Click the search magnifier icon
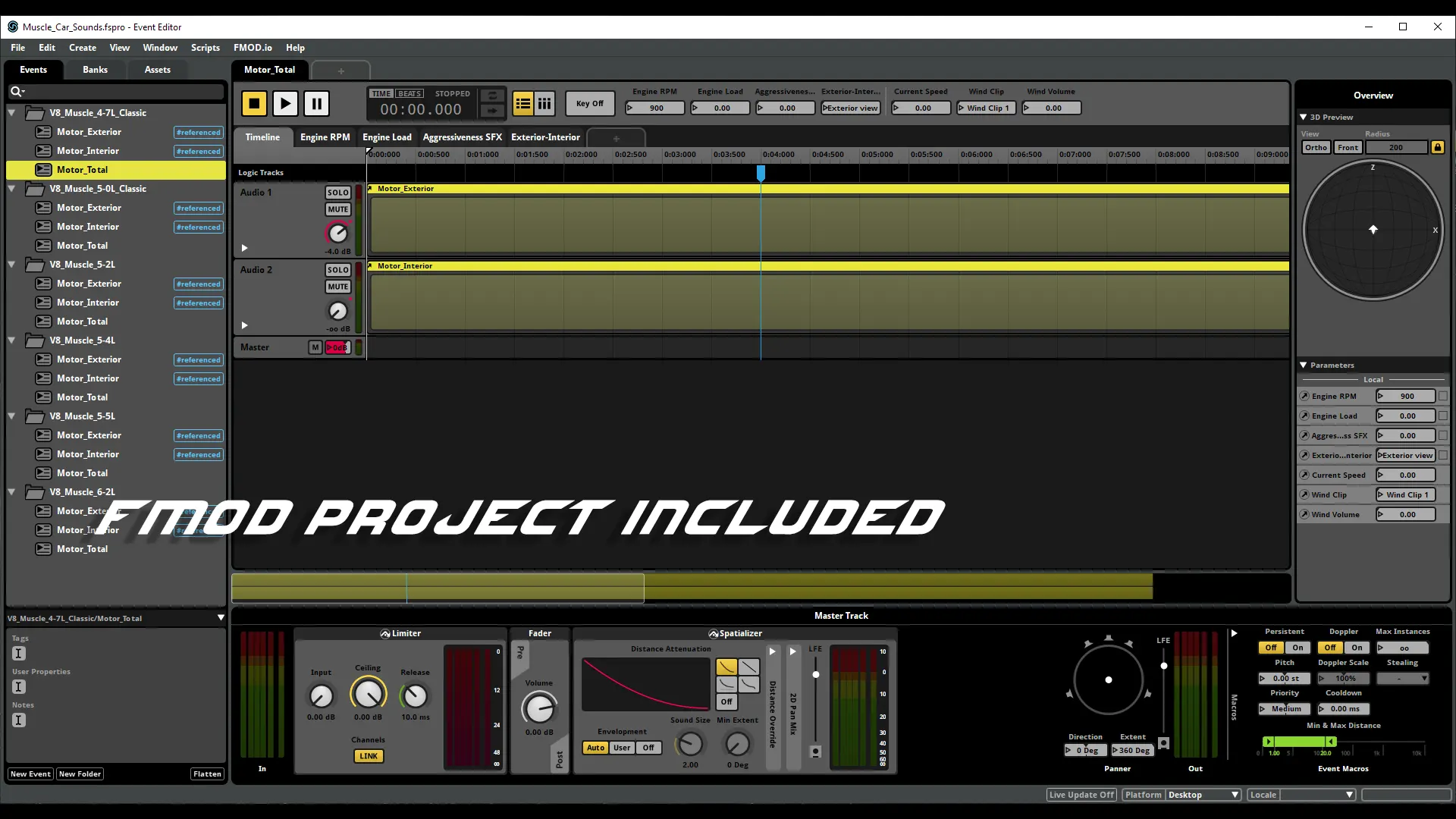 coord(16,92)
